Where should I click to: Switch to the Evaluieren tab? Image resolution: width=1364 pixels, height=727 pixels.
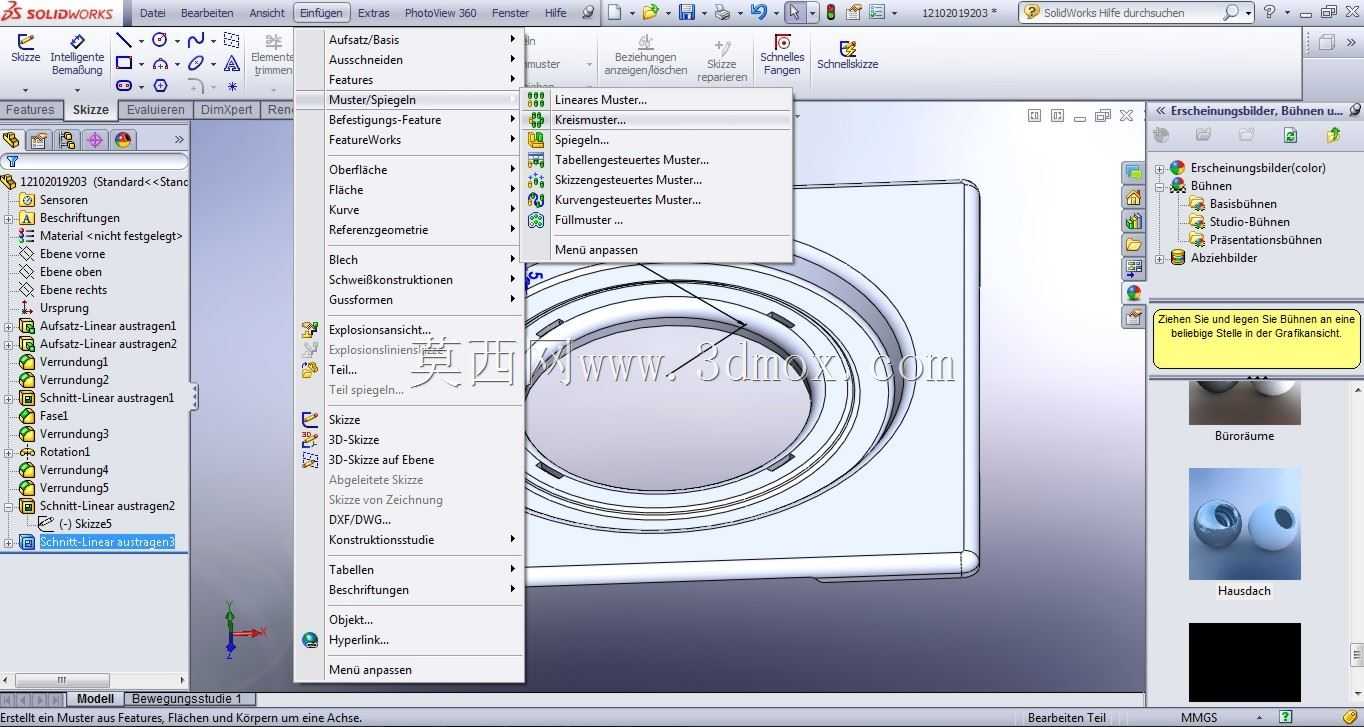coord(156,110)
